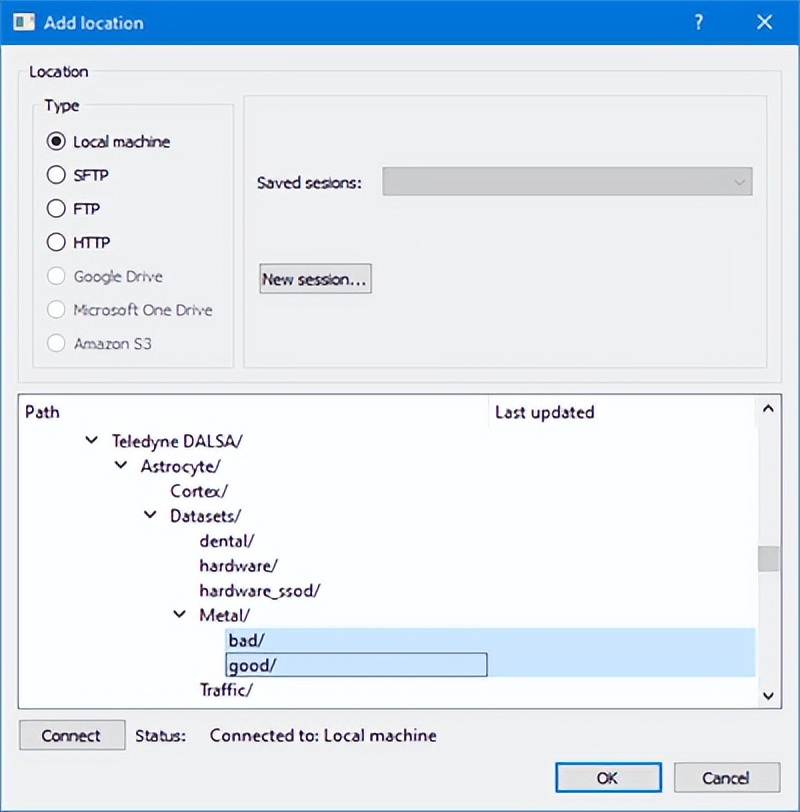
Task: Collapse the Datasets folder chevron
Action: click(x=150, y=515)
